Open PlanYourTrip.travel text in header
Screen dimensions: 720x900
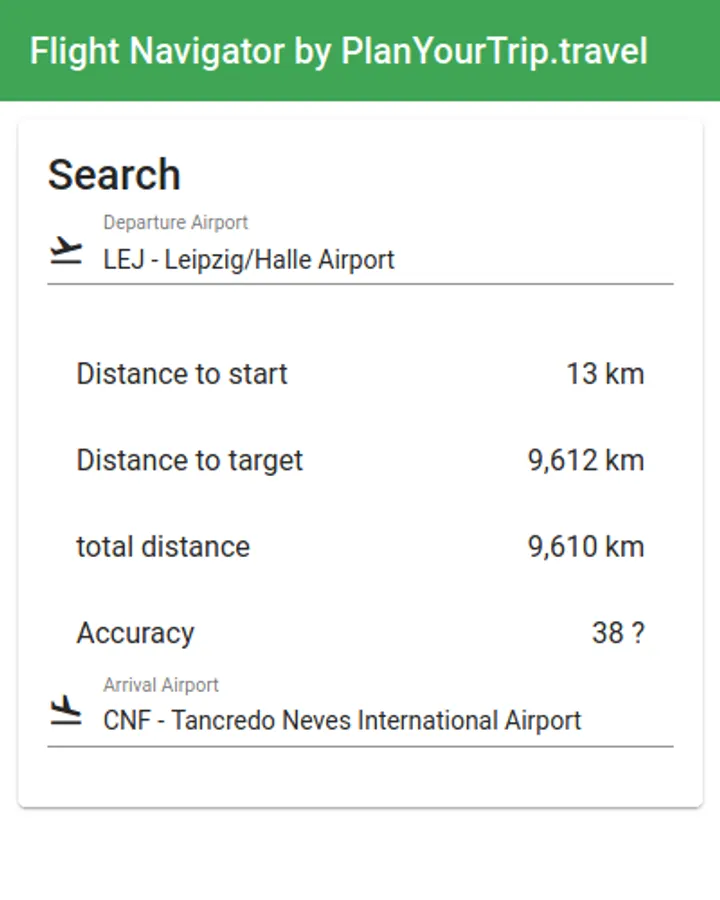tap(494, 51)
